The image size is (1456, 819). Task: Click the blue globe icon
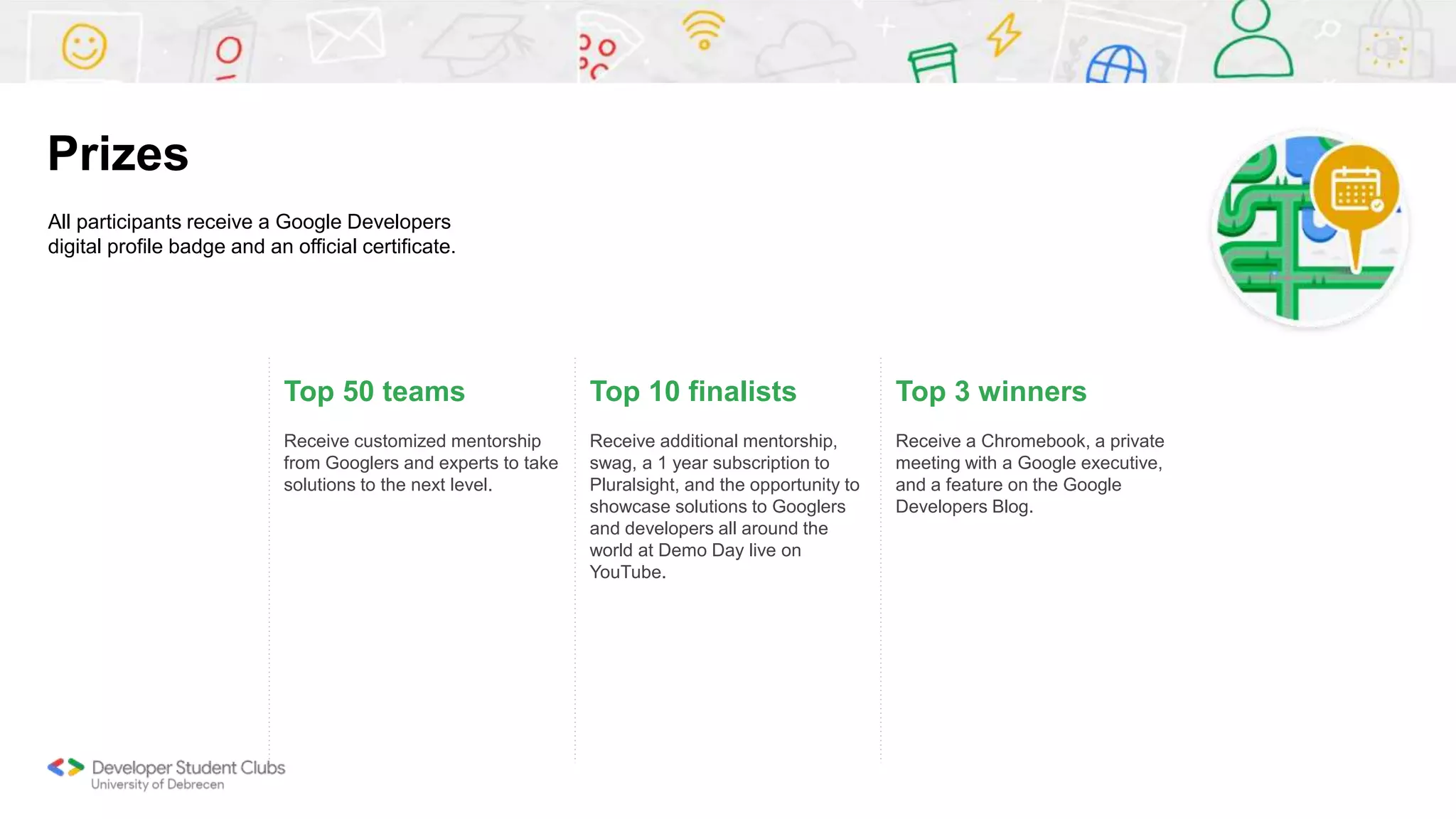[1115, 65]
